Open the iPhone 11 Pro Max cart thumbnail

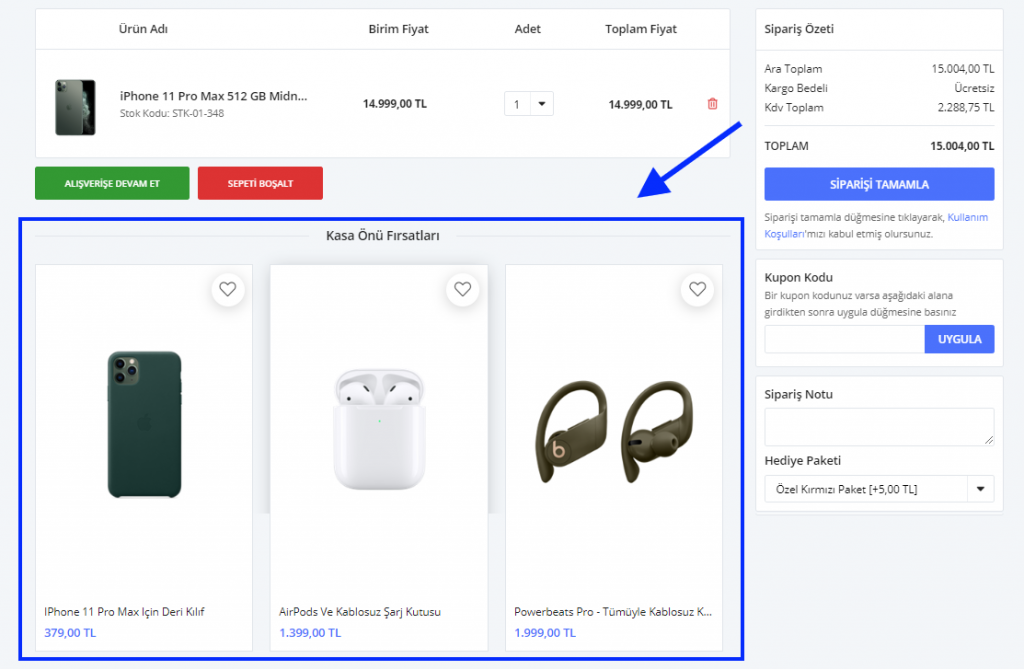75,108
